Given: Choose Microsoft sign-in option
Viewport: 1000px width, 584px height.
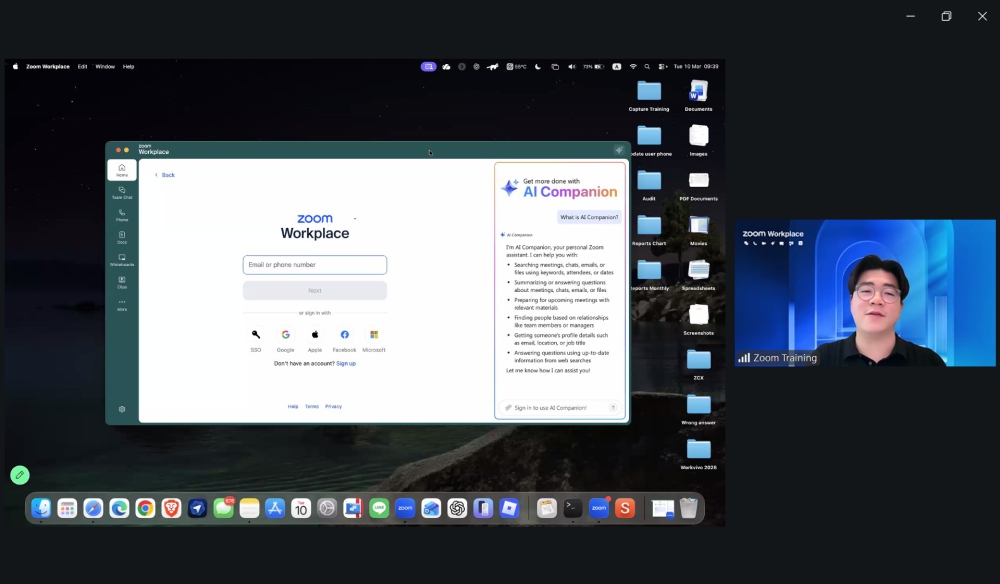Looking at the screenshot, I should pos(374,335).
